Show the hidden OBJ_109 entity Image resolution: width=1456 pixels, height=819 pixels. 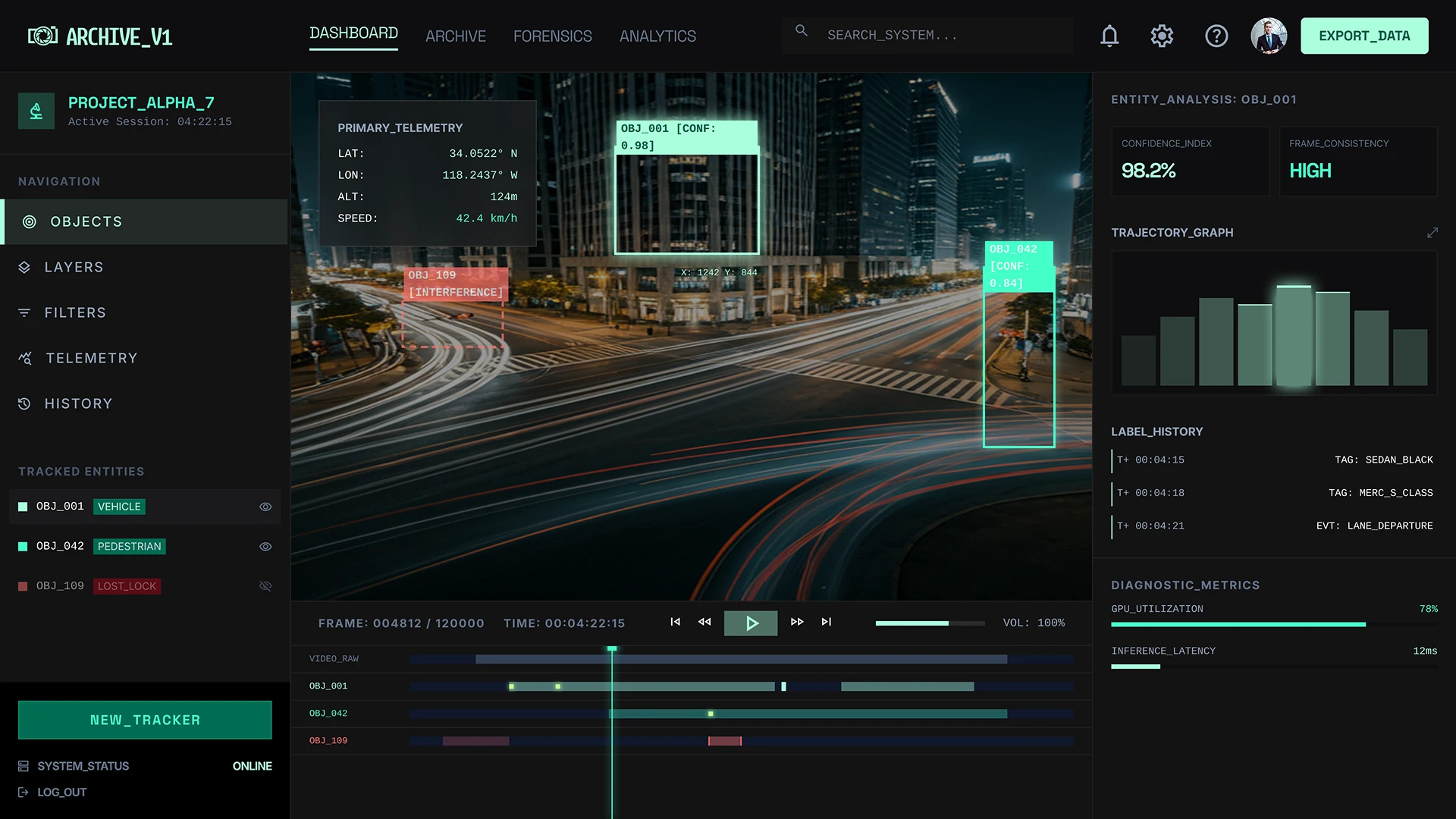pos(265,586)
